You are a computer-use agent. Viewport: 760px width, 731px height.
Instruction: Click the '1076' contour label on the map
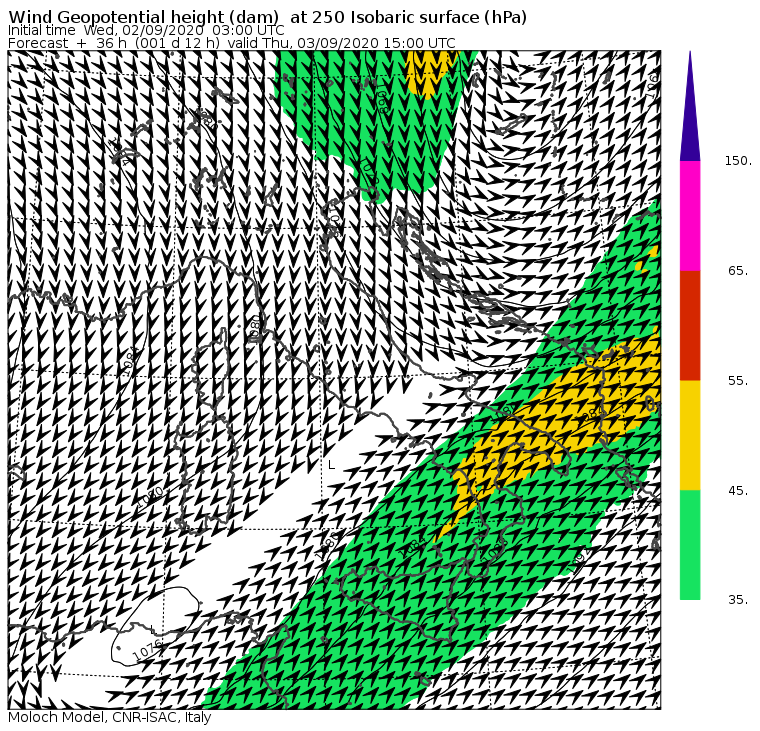pos(147,650)
